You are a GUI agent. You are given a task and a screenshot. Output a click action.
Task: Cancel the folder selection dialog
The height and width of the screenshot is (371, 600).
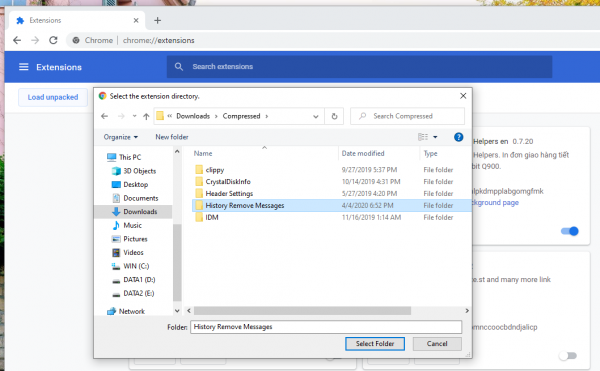point(437,343)
